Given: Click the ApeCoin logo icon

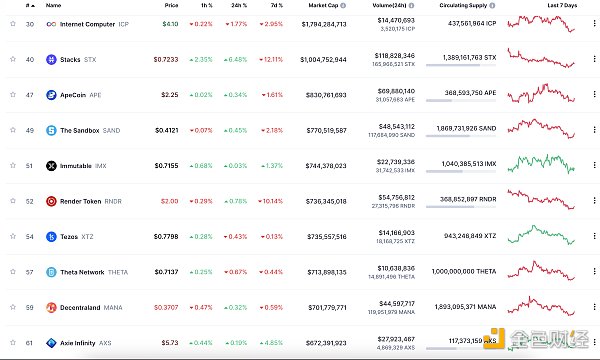Looking at the screenshot, I should (x=51, y=95).
